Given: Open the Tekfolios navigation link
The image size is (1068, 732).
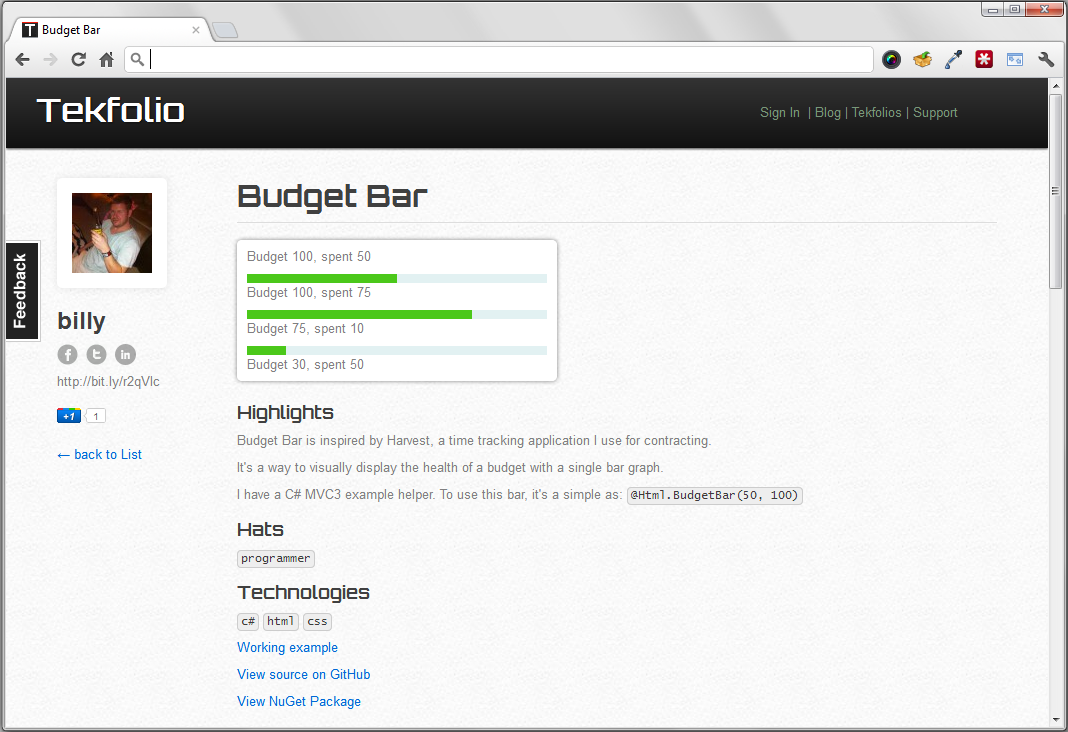Looking at the screenshot, I should point(877,112).
